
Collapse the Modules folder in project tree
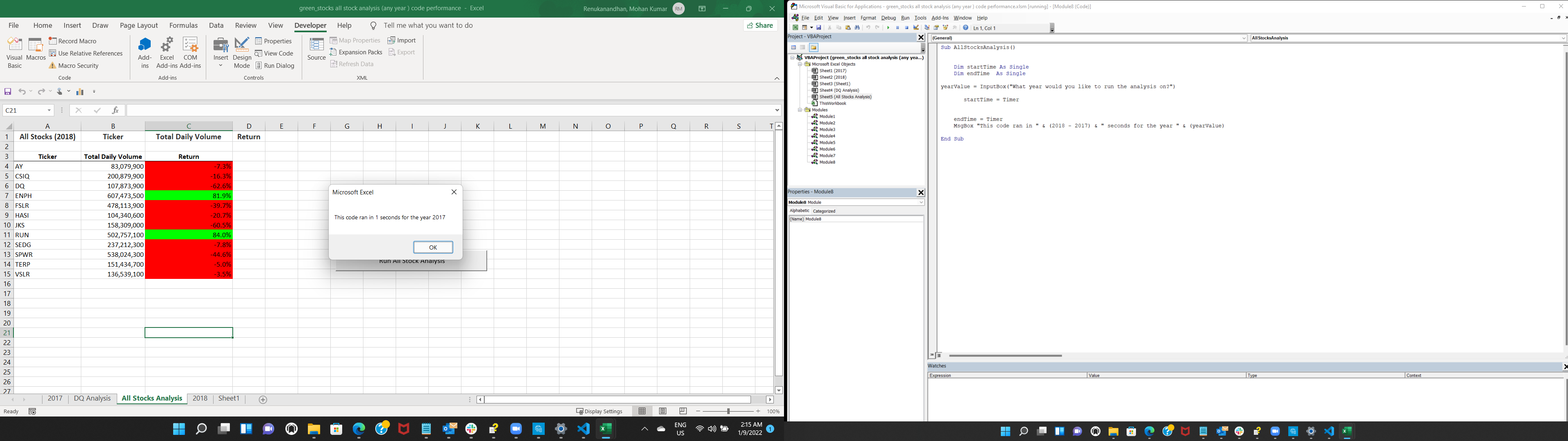pos(800,110)
